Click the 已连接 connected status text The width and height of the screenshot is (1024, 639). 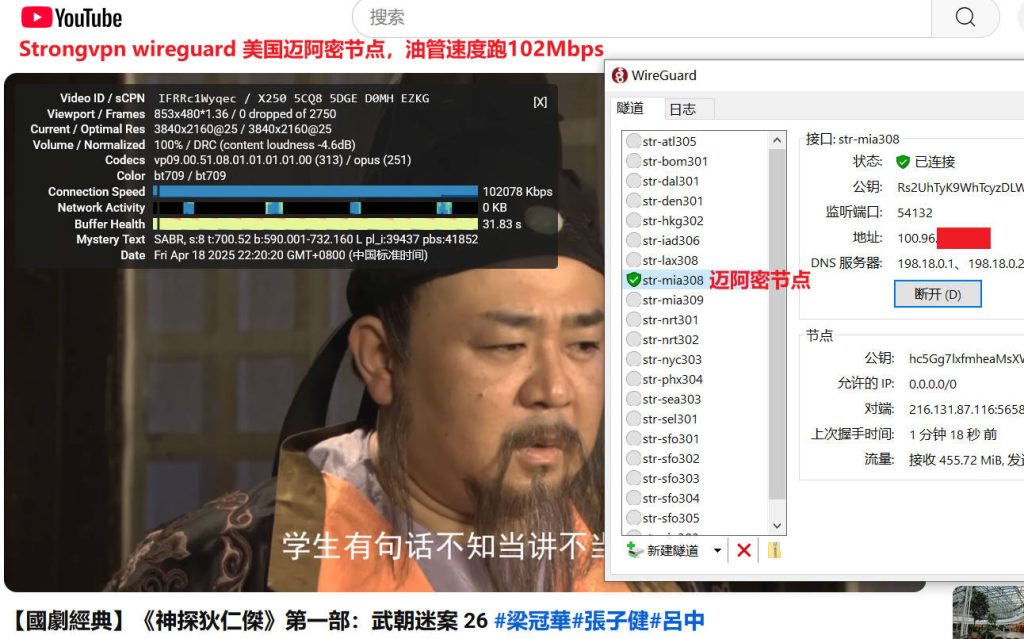point(935,161)
